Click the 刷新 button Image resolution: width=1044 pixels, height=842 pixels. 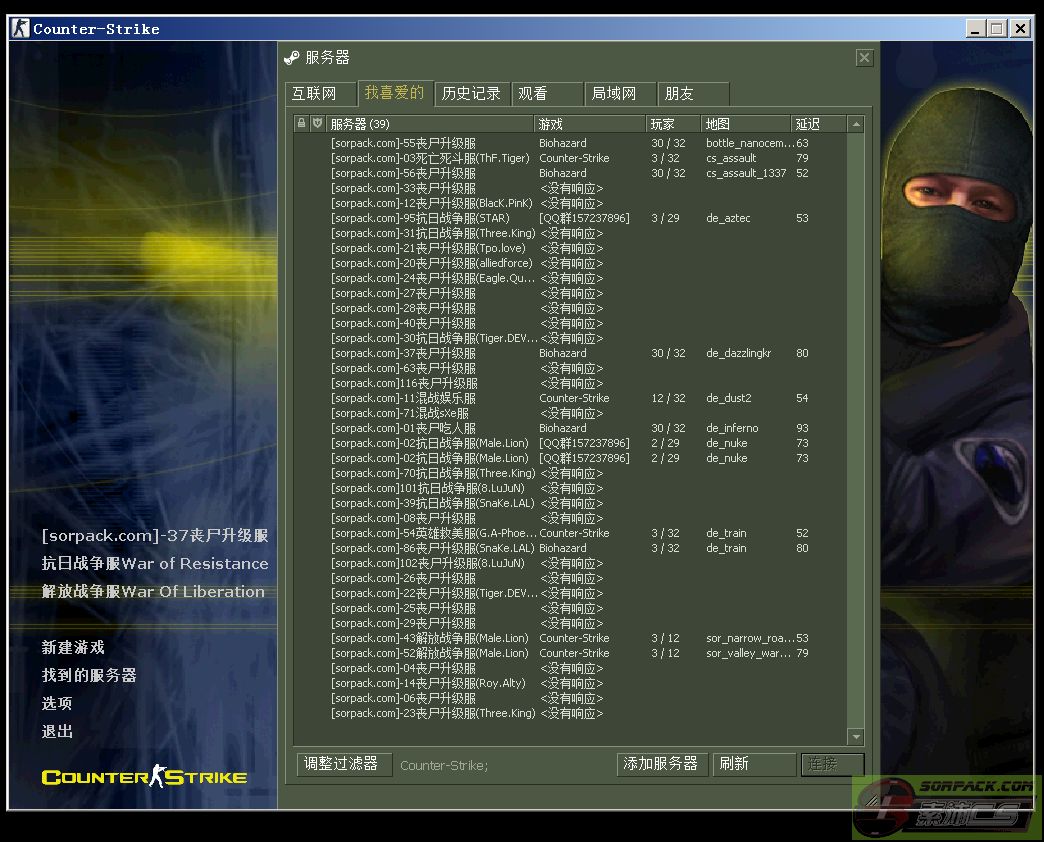754,764
